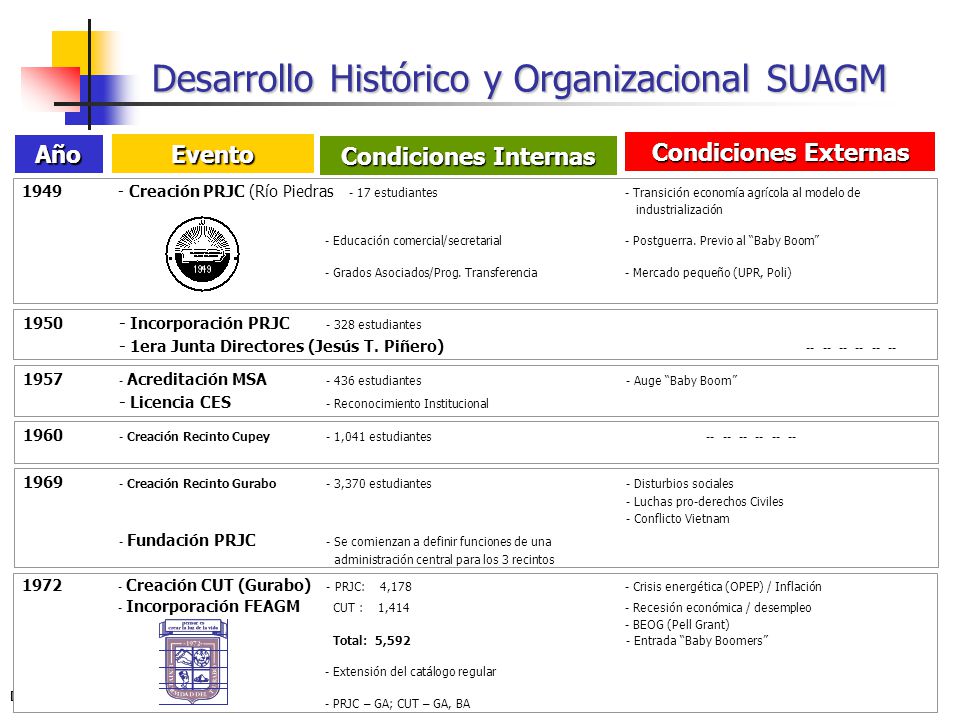
Task: Click BEOG (Pell Grant) line
Action: click(678, 624)
